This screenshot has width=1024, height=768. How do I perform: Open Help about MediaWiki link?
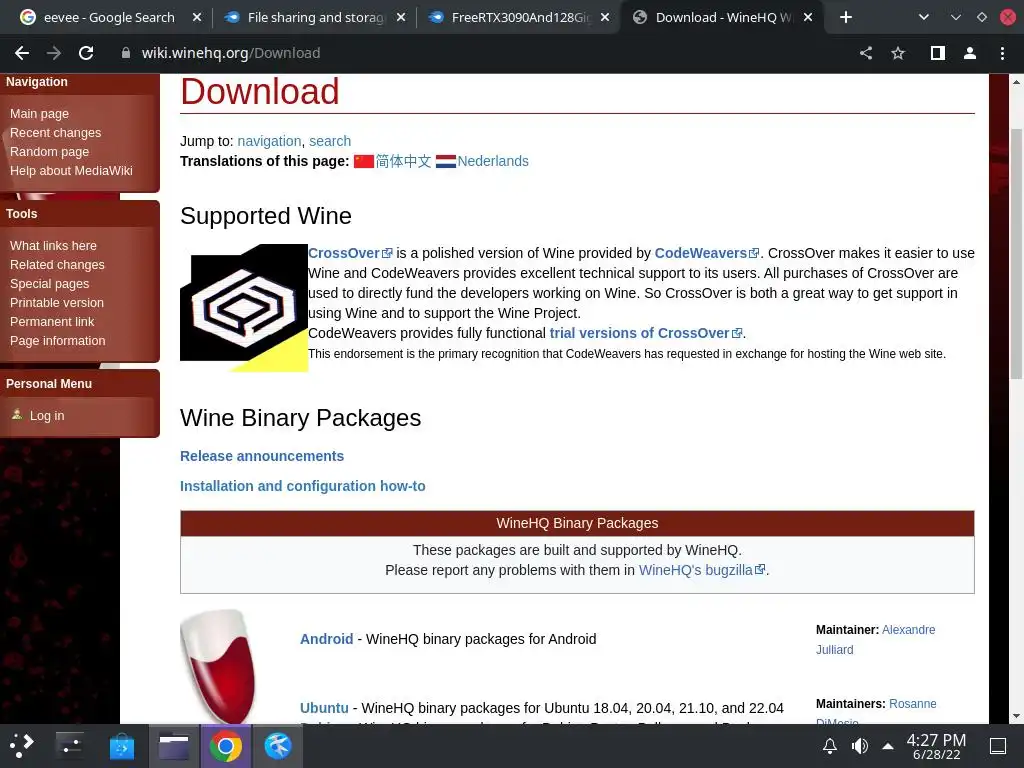point(71,170)
